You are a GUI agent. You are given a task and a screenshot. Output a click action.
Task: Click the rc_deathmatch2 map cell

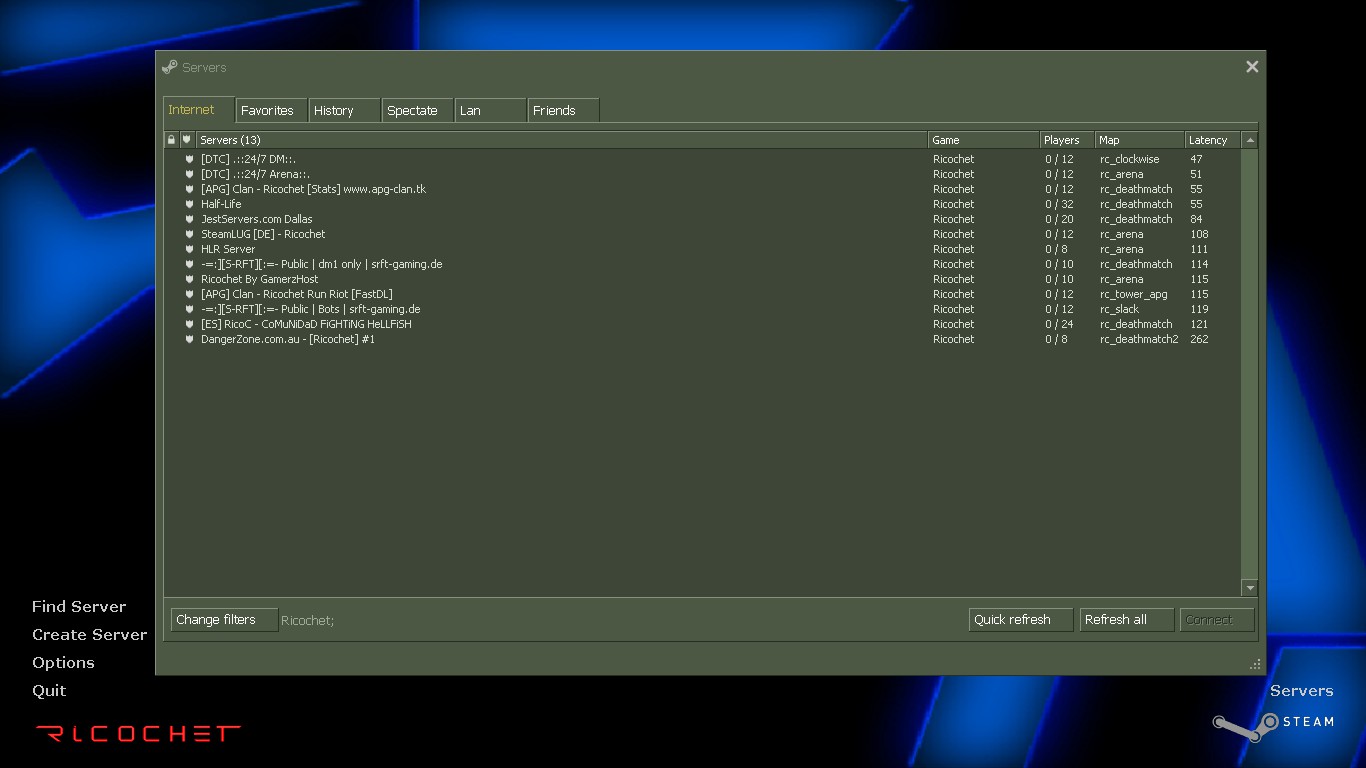1139,339
